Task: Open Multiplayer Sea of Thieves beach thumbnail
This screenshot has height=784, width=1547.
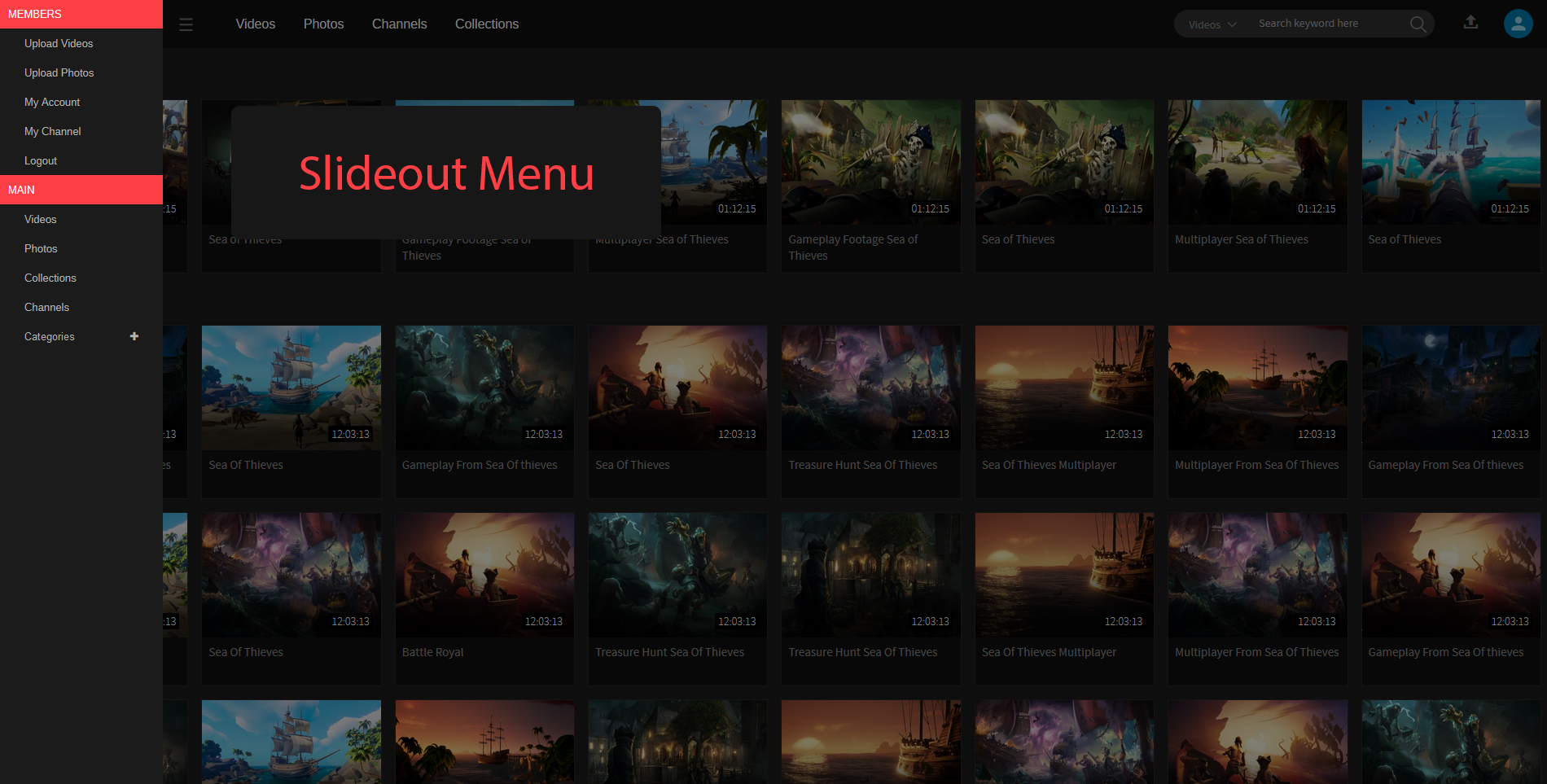Action: coord(1257,162)
